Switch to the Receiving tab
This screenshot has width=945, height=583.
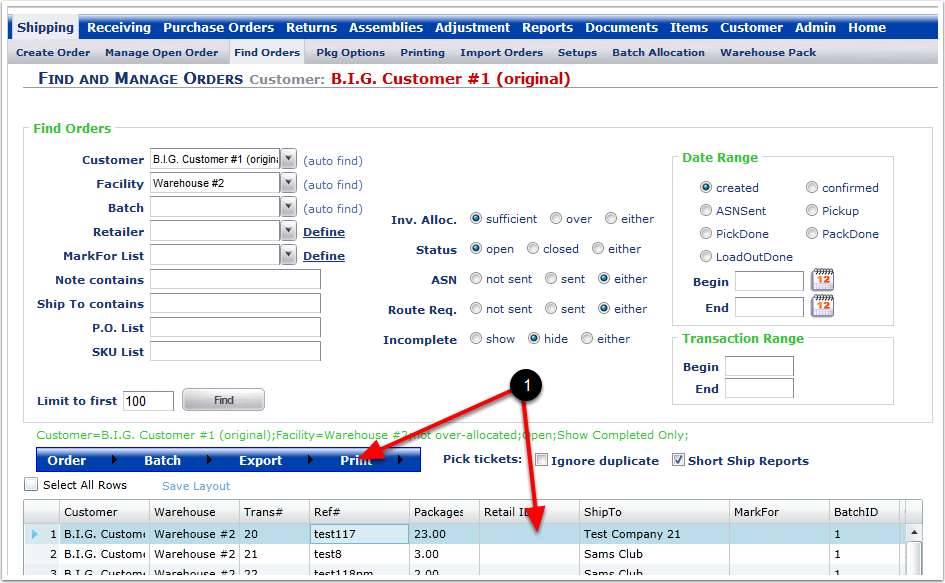coord(119,28)
